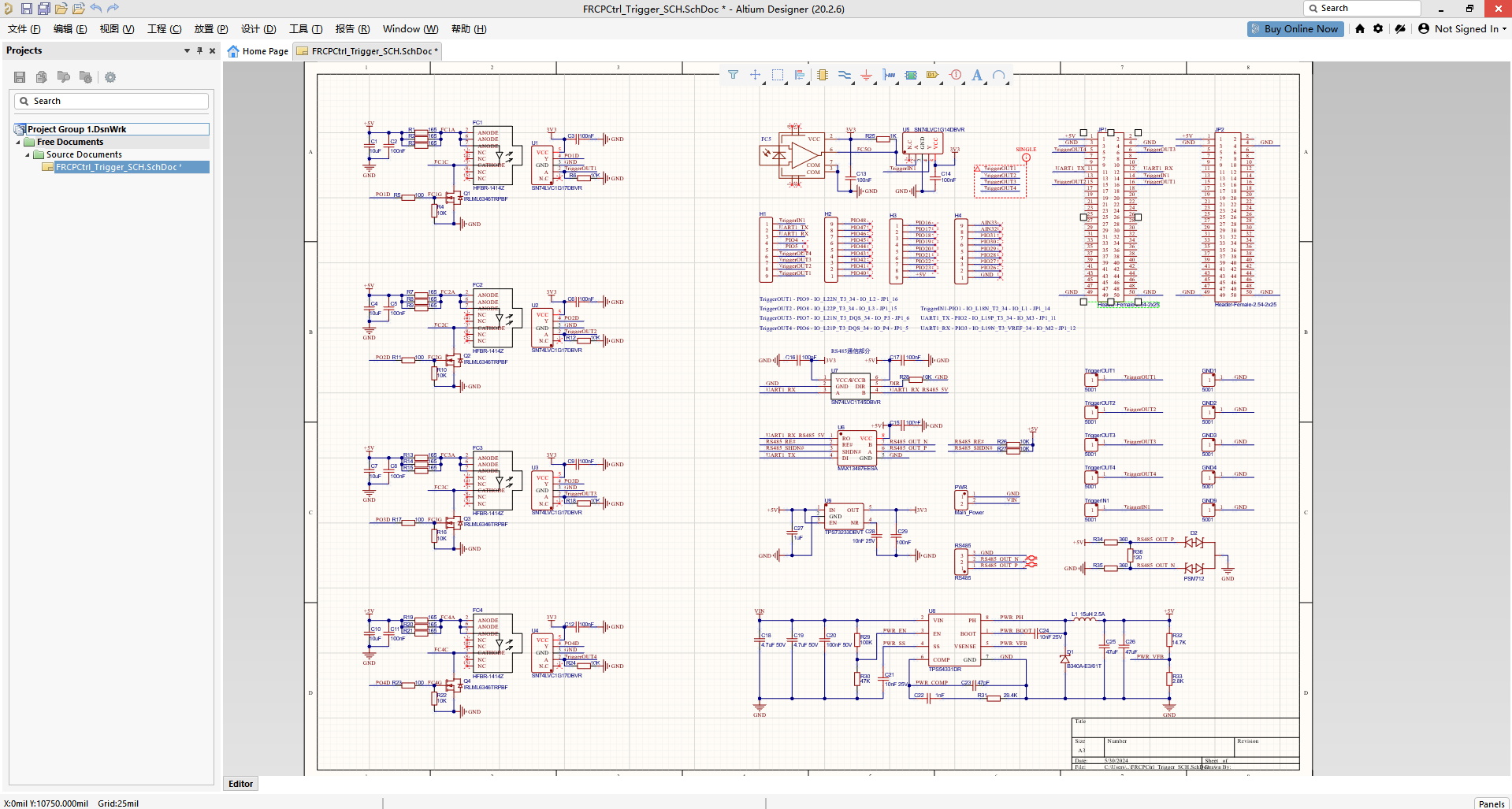Open the 报告 (R) menu

tap(352, 29)
